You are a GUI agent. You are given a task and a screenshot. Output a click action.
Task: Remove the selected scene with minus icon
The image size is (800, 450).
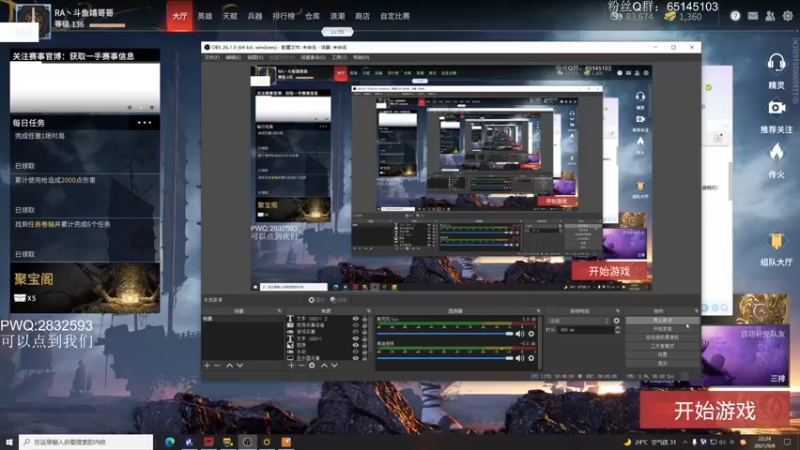pyautogui.click(x=217, y=365)
